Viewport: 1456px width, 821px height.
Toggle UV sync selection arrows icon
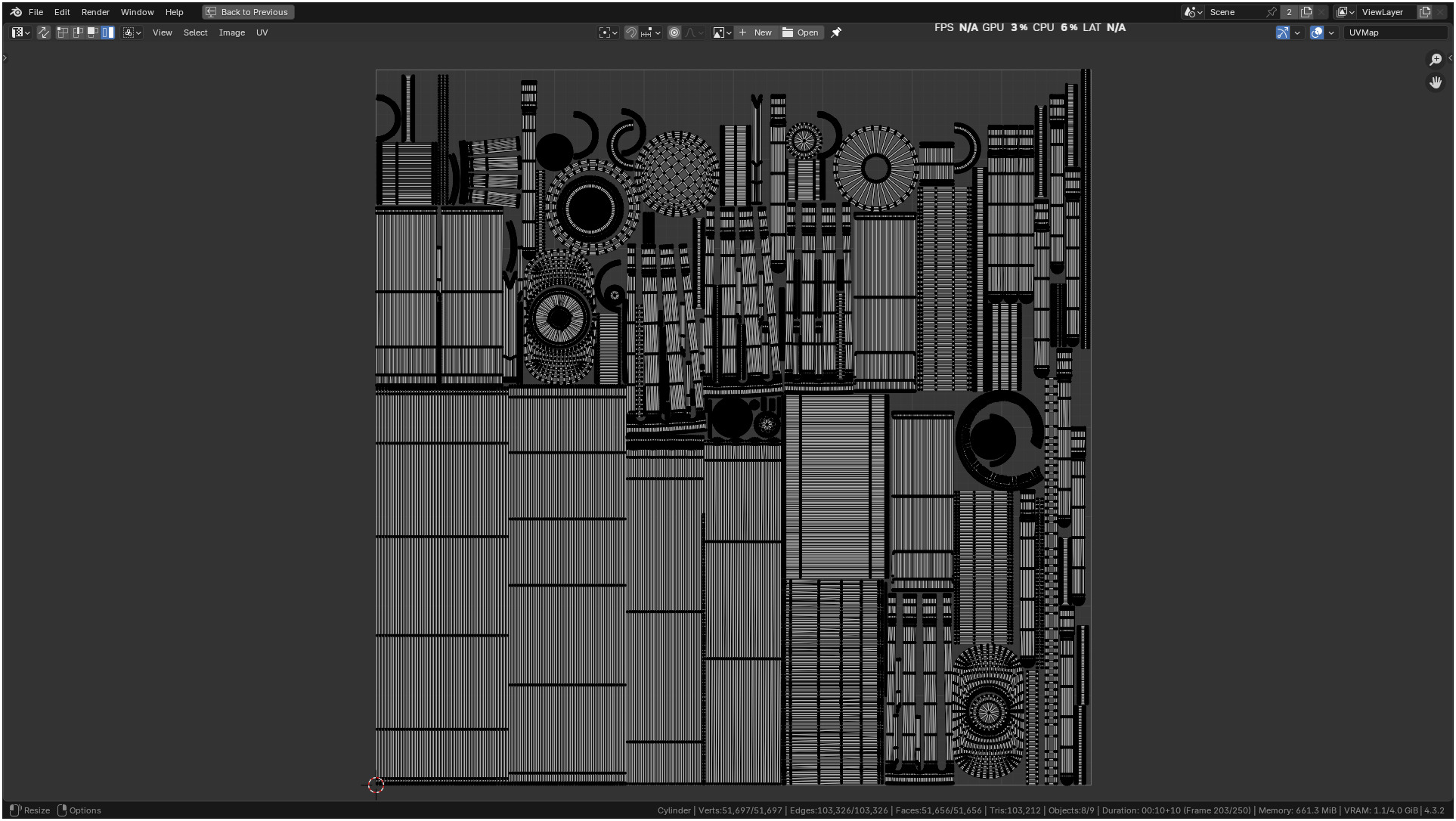point(44,33)
